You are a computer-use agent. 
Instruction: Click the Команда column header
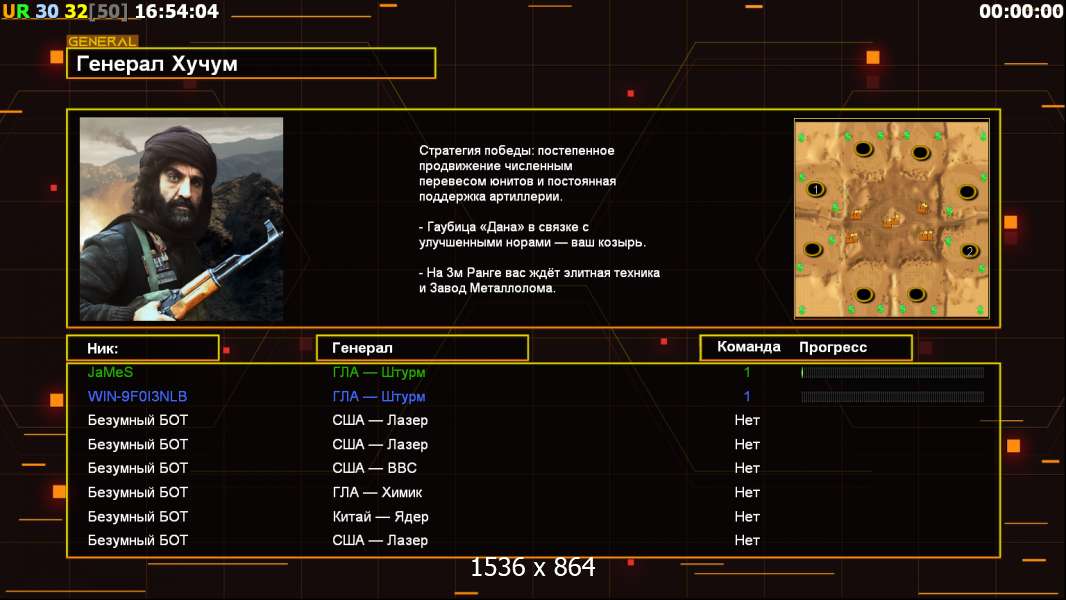point(749,347)
